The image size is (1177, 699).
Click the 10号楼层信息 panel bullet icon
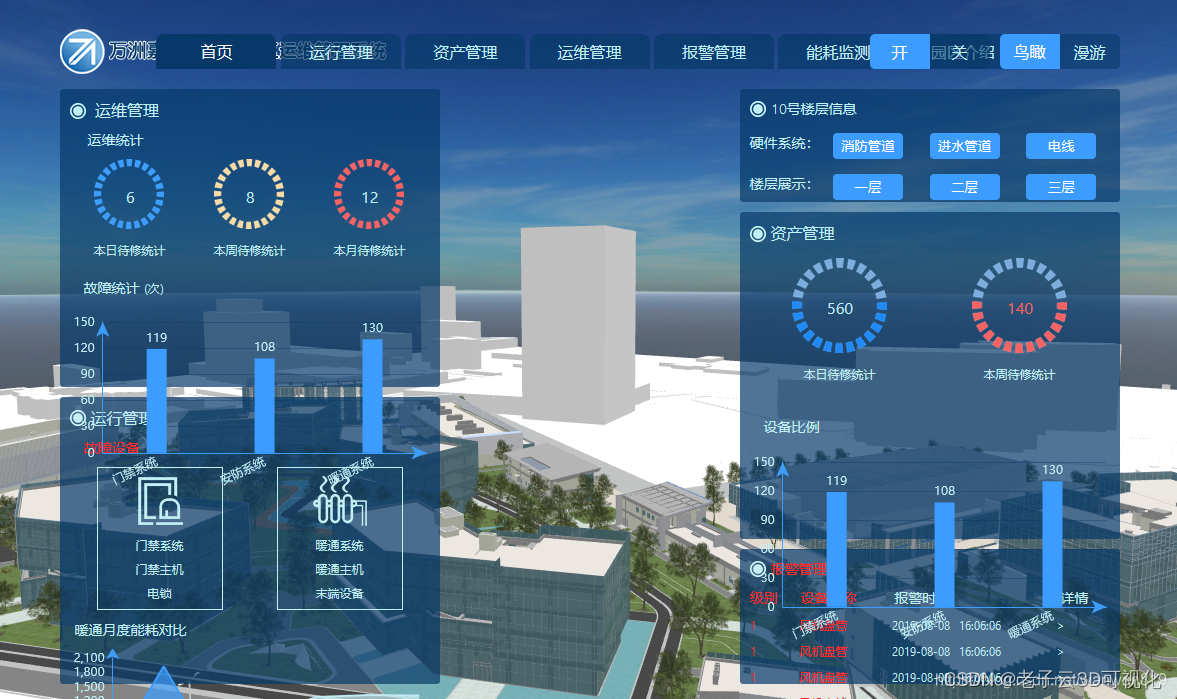pos(757,109)
